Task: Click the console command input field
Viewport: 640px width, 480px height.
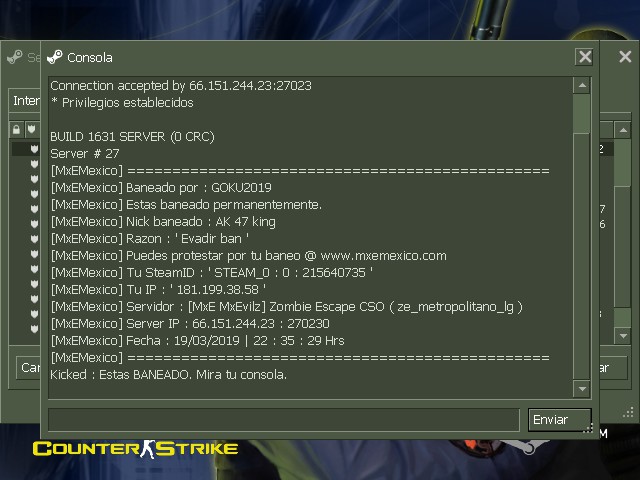Action: point(284,420)
